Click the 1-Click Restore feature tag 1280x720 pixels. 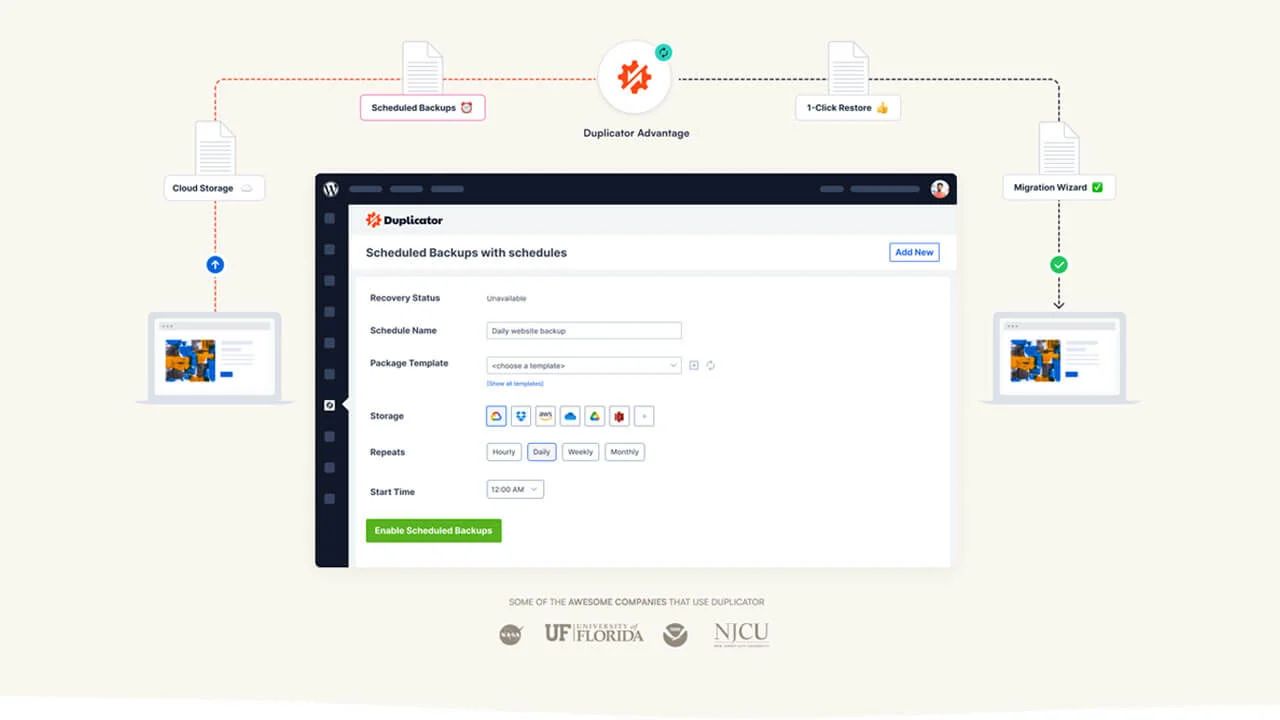coord(848,108)
